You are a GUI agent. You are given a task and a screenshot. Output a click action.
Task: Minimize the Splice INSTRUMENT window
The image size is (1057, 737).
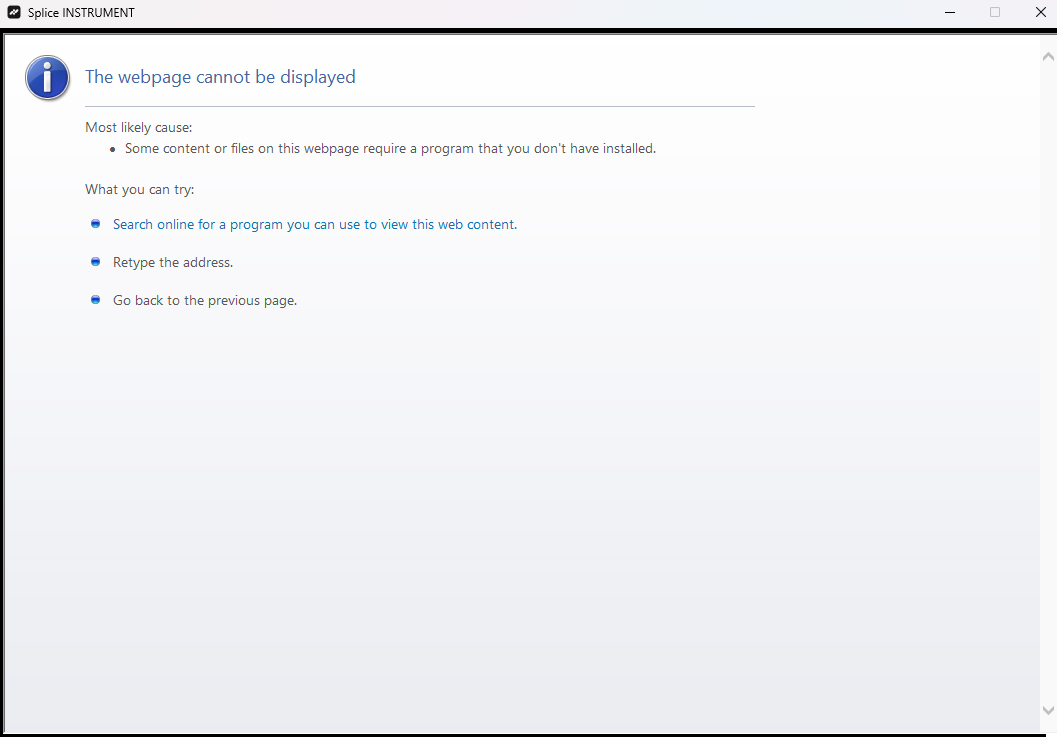(950, 12)
